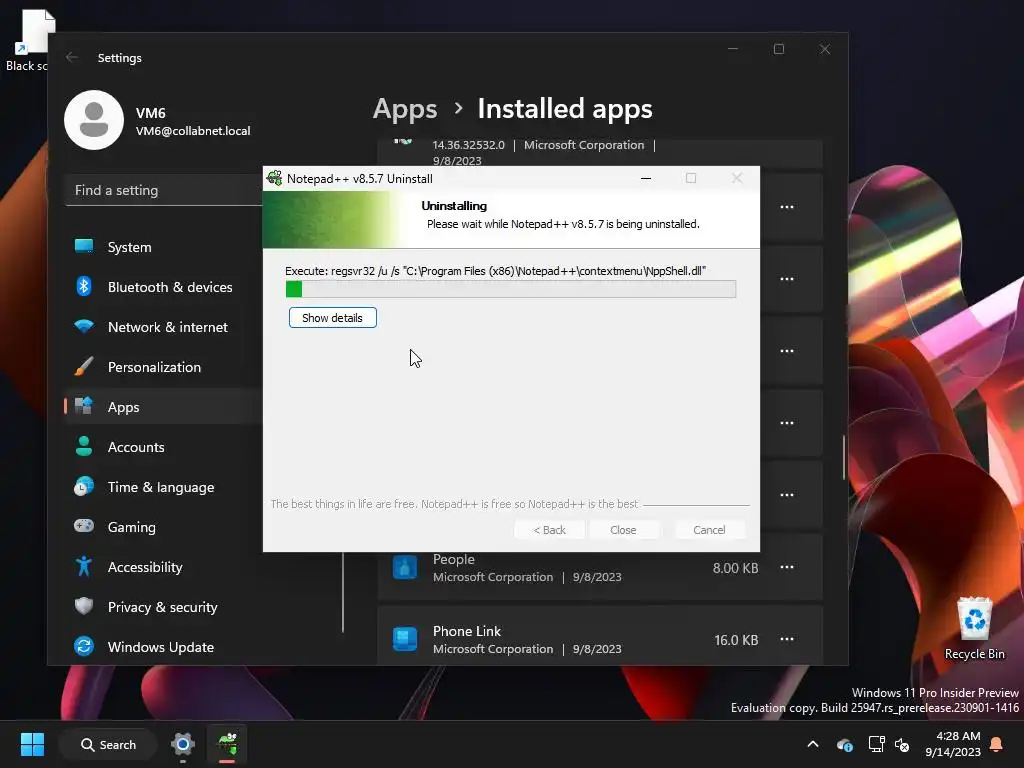Open Personalization settings
Viewport: 1024px width, 768px height.
[x=163, y=367]
